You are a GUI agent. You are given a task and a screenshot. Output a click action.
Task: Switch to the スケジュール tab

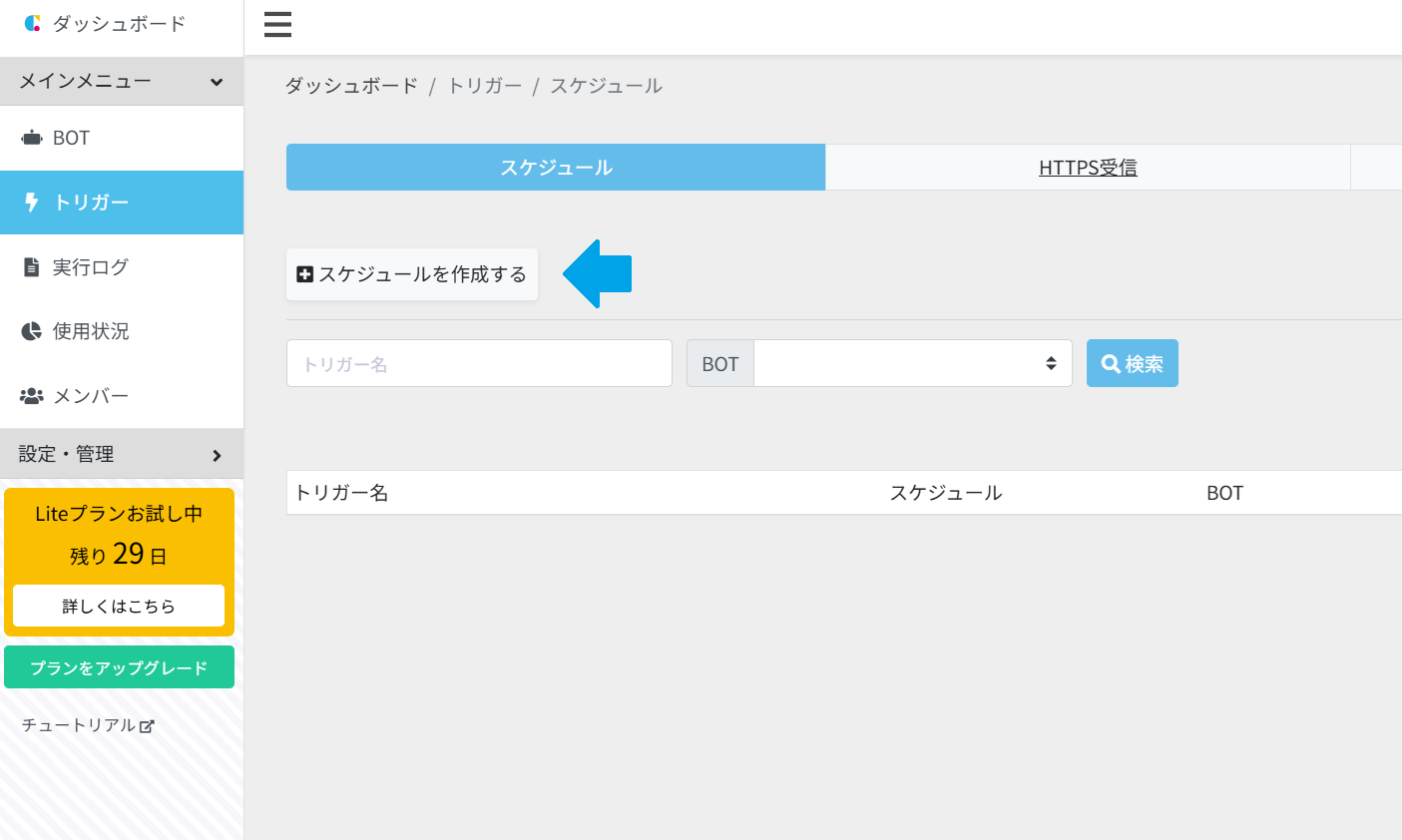click(556, 167)
